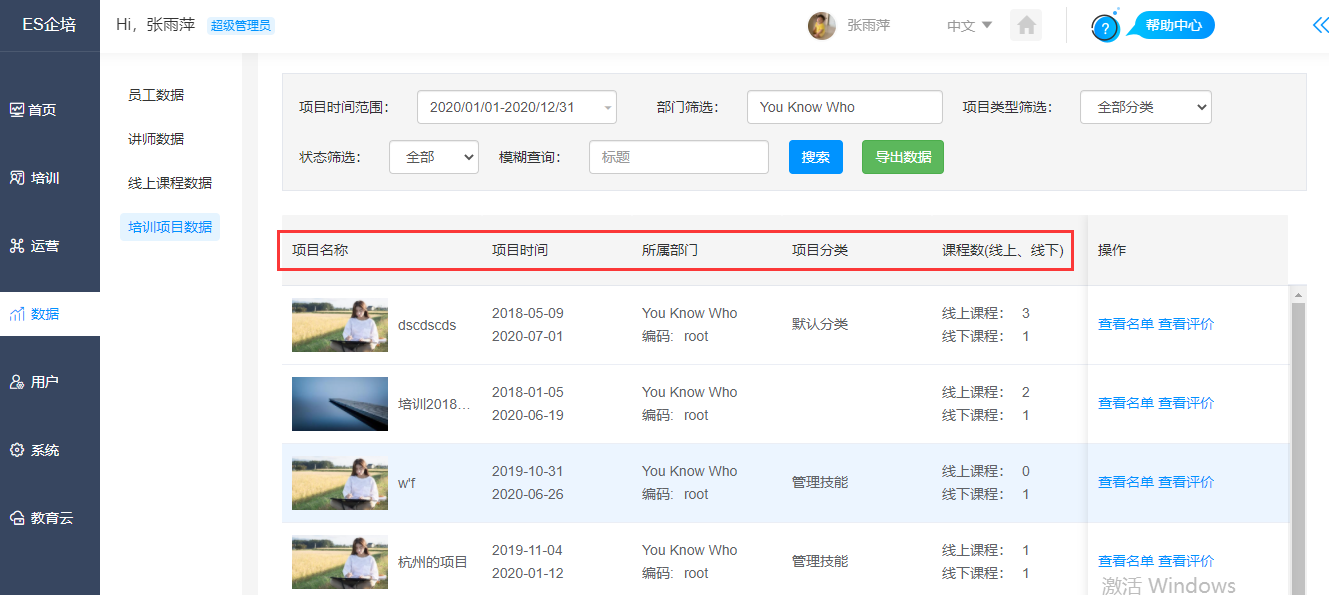Click the dscdscds project thumbnail

tap(340, 325)
